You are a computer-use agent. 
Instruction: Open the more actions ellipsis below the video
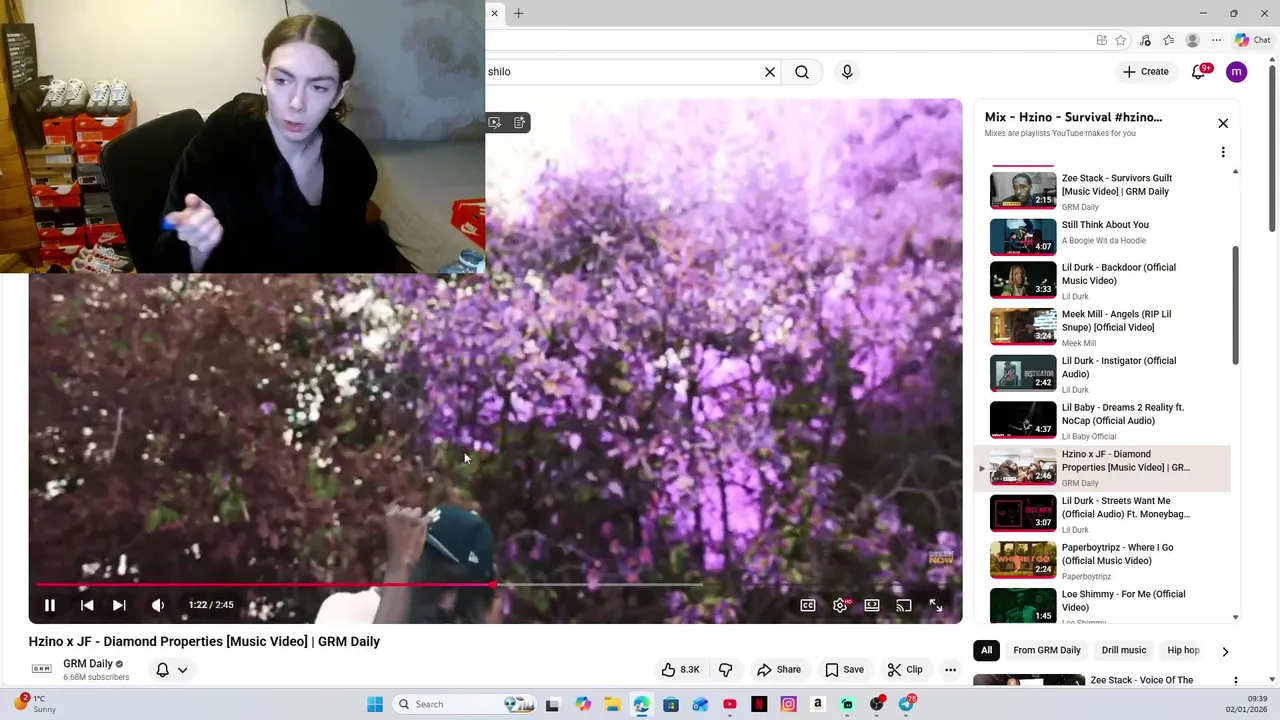951,670
